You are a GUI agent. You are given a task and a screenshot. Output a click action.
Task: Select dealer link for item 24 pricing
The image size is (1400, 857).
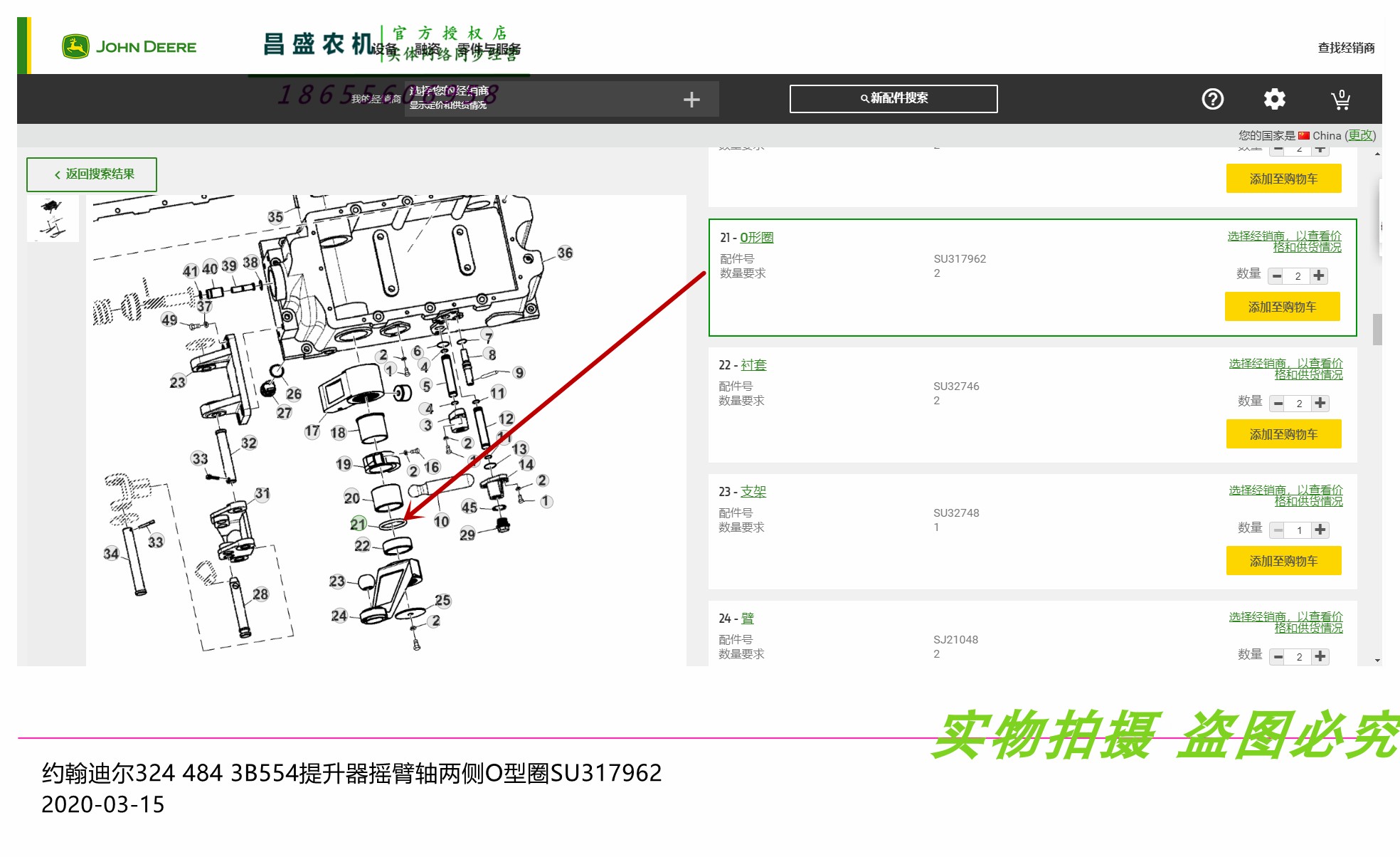[x=1285, y=622]
